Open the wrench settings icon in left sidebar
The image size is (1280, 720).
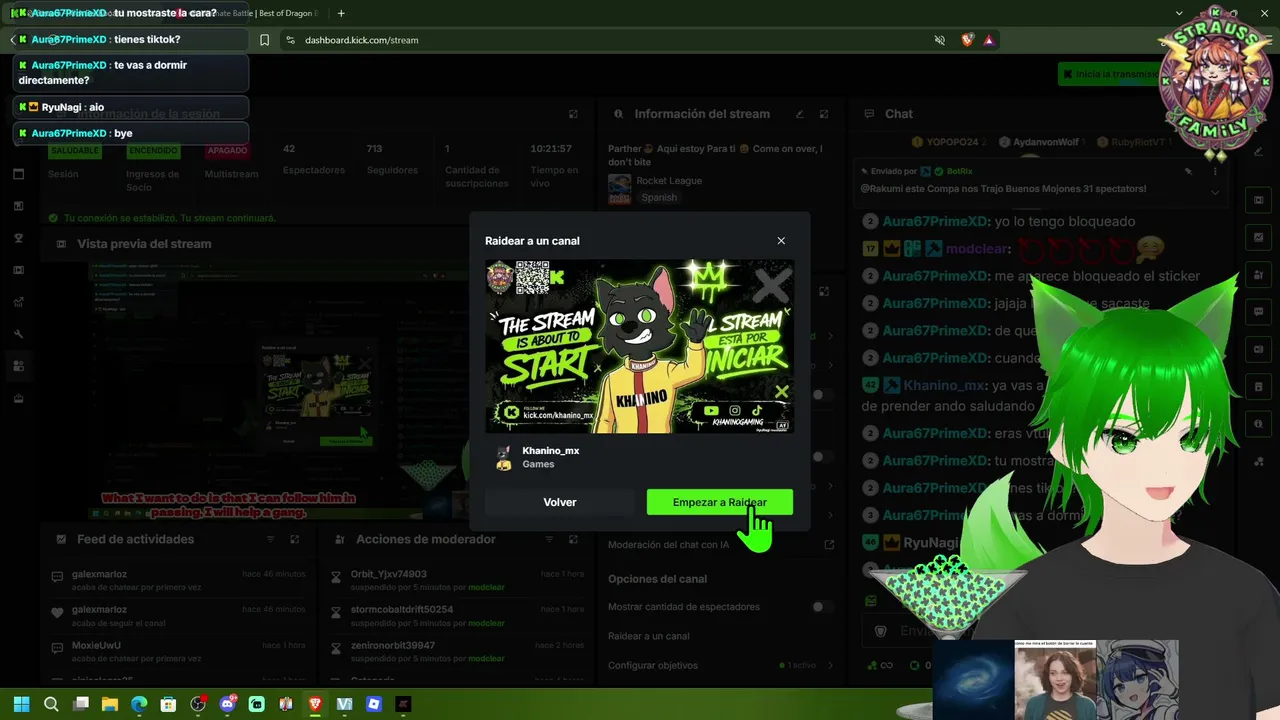click(x=18, y=334)
